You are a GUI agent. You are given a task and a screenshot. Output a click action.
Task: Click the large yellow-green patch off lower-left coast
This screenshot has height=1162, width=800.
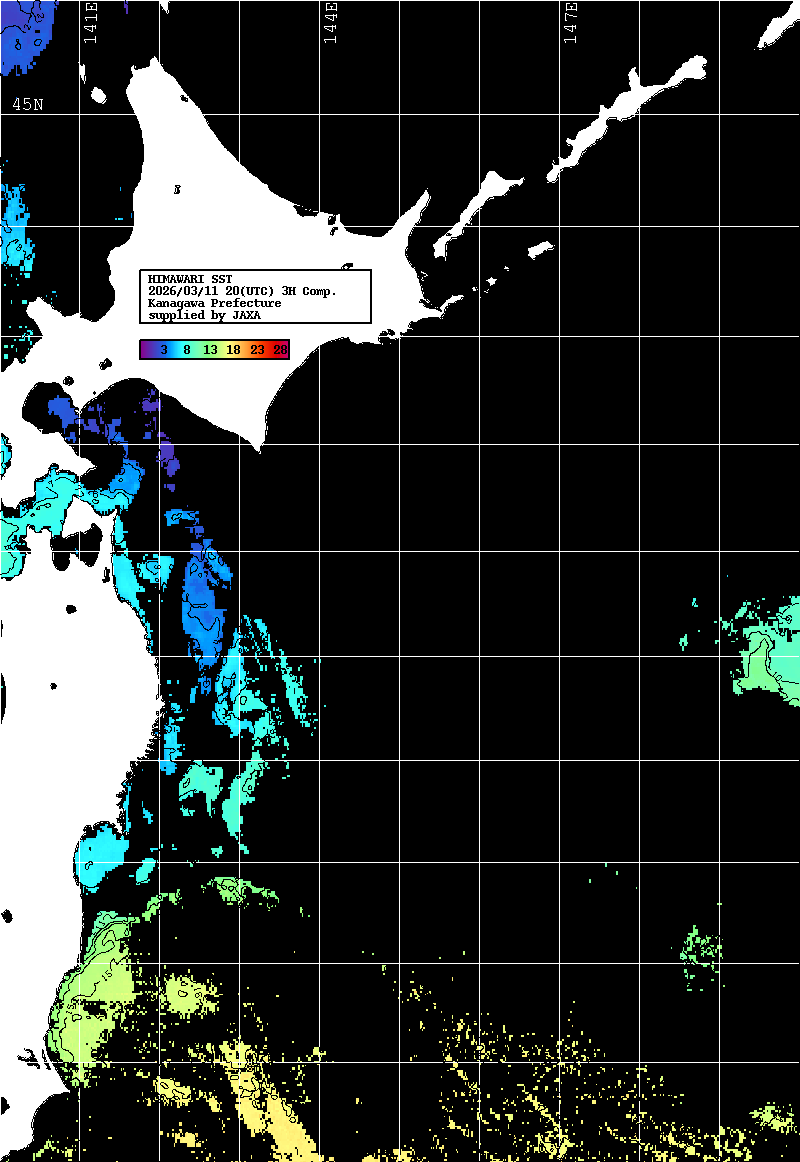click(x=100, y=990)
